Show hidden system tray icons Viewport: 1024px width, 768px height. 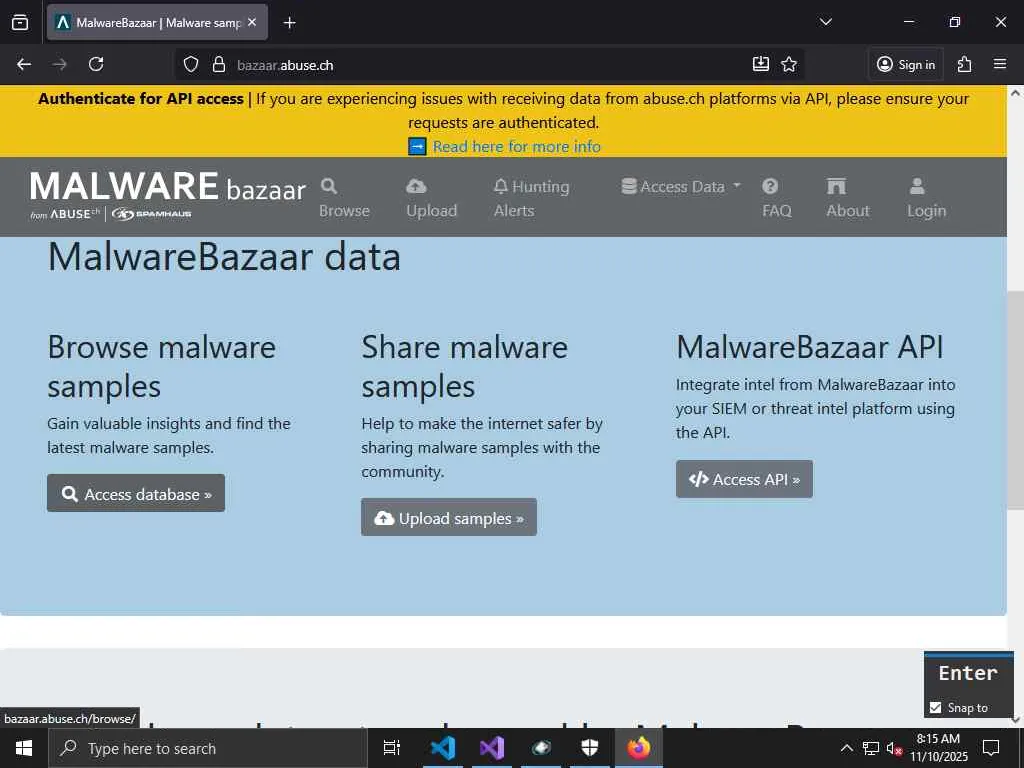pyautogui.click(x=846, y=748)
